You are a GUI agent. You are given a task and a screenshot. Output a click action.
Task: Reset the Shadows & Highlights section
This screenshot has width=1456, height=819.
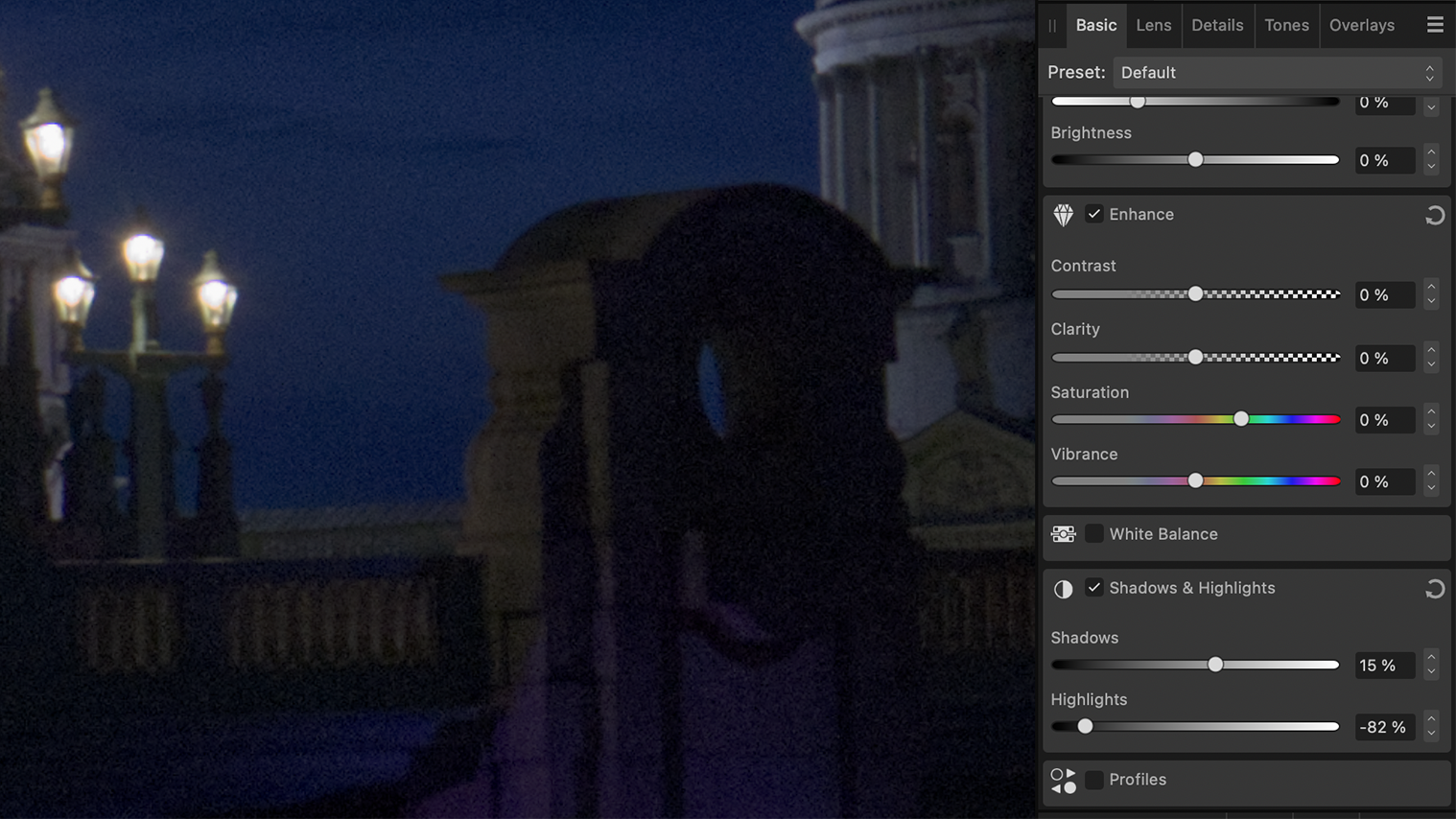pyautogui.click(x=1434, y=589)
